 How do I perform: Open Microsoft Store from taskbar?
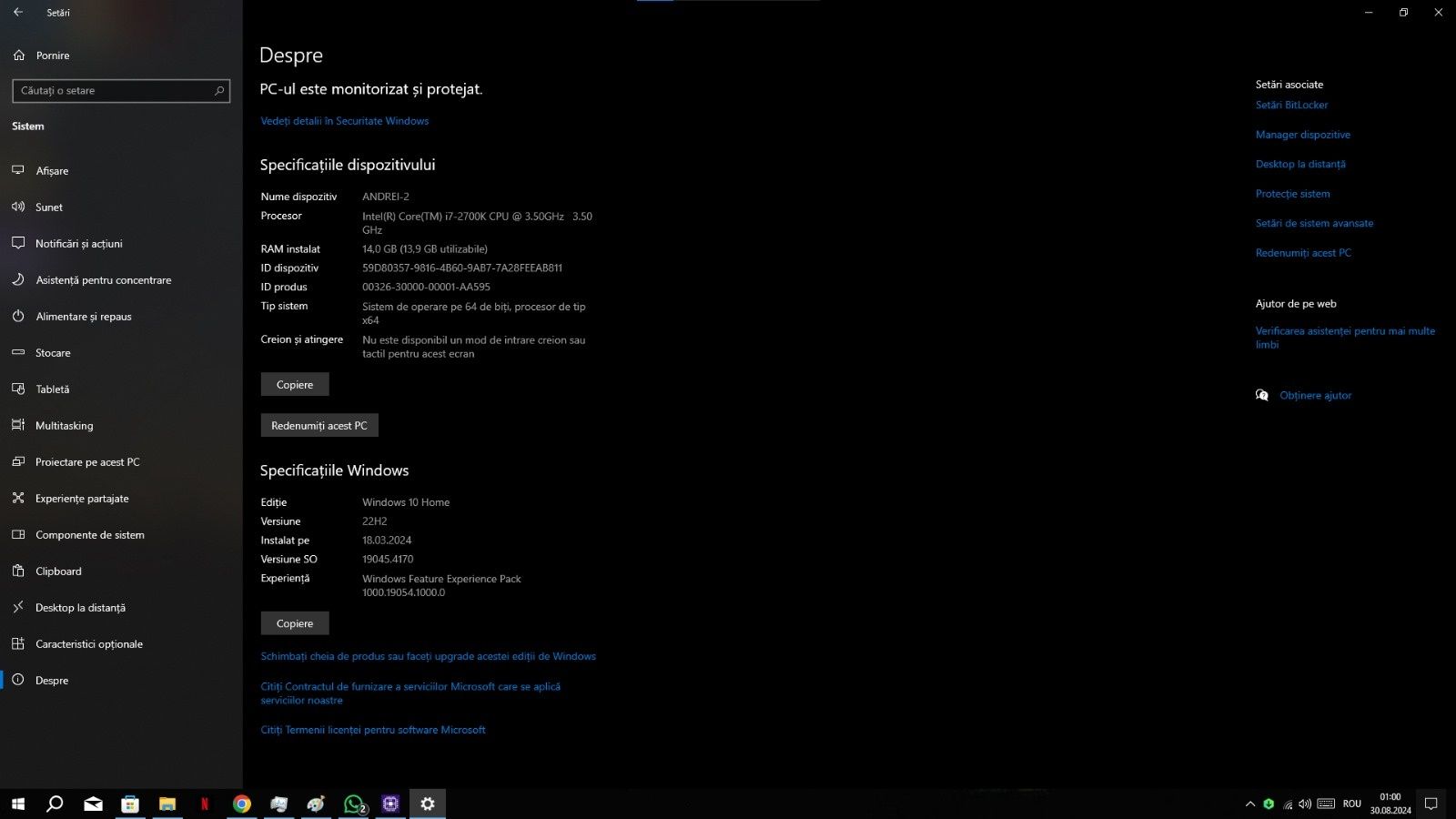coord(130,804)
